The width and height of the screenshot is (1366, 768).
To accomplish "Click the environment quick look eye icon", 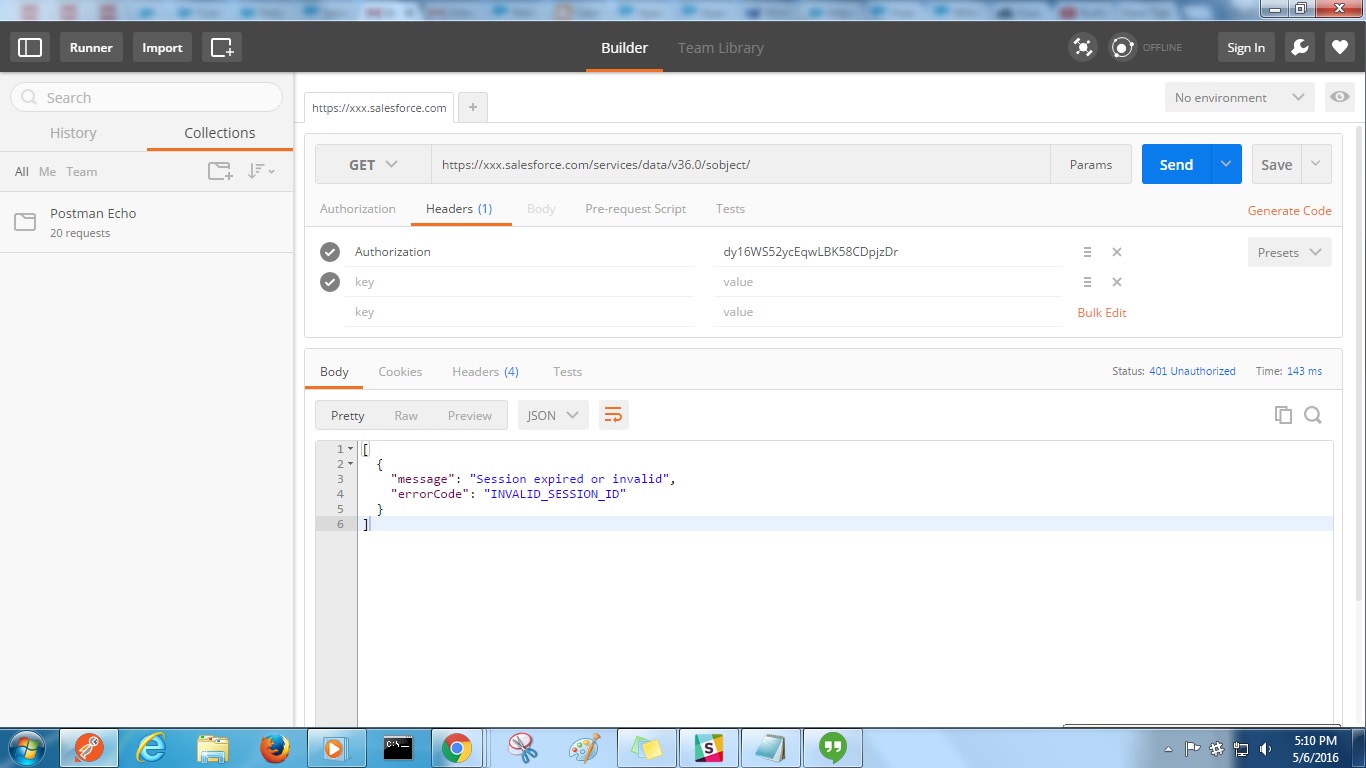I will [1339, 97].
